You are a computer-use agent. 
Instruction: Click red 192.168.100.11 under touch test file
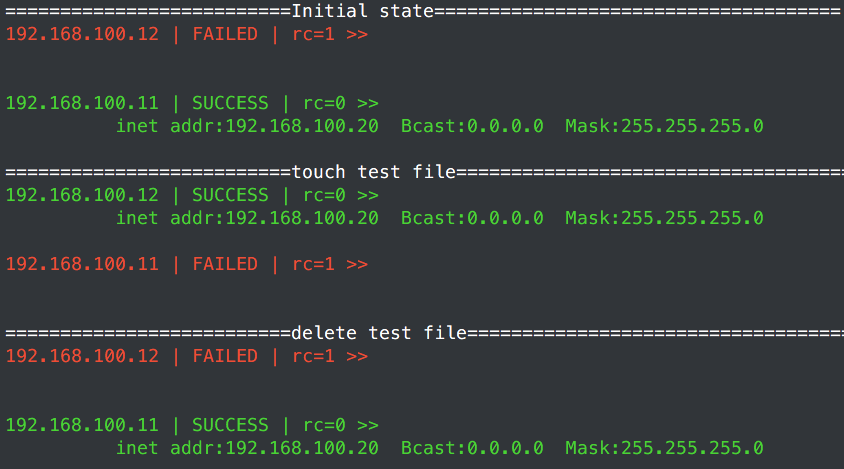click(82, 264)
